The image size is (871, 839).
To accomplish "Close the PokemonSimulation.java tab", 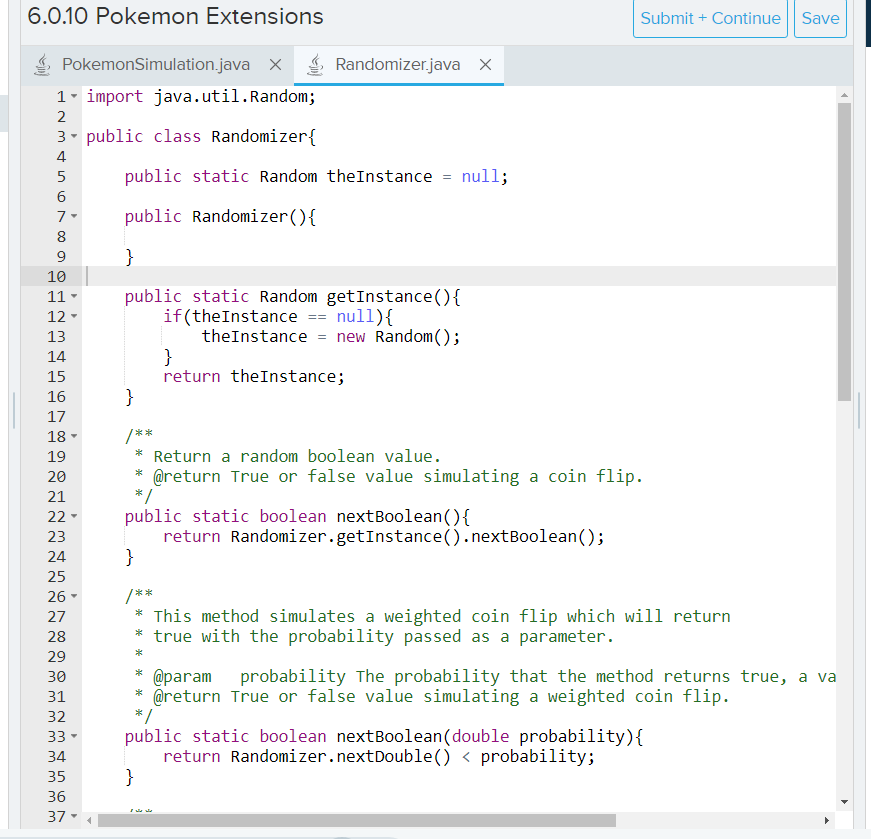I will click(x=275, y=63).
